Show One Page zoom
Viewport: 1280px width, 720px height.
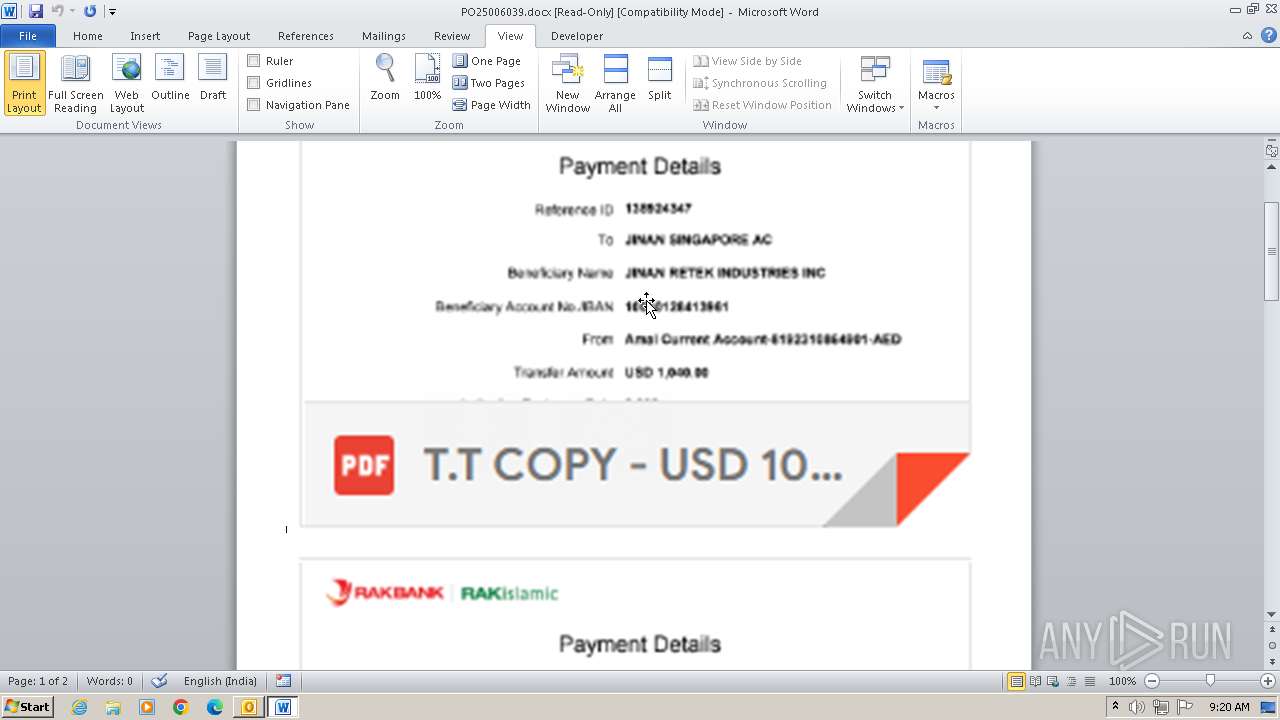click(487, 61)
